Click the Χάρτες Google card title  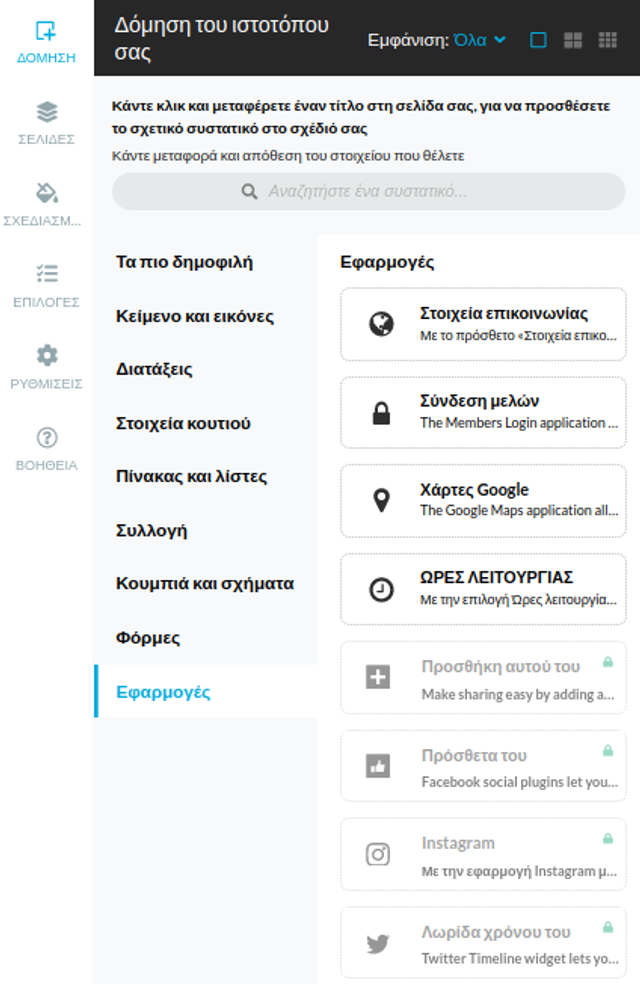(474, 489)
